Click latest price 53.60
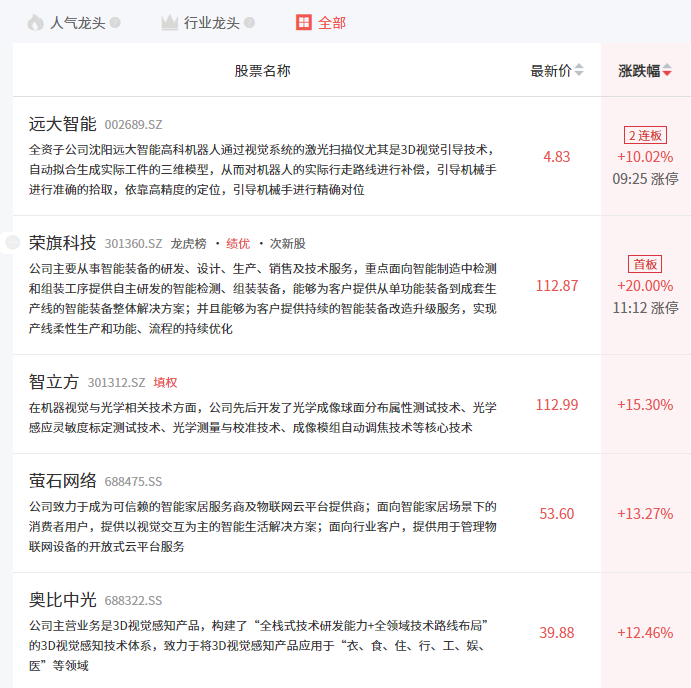 coord(557,514)
